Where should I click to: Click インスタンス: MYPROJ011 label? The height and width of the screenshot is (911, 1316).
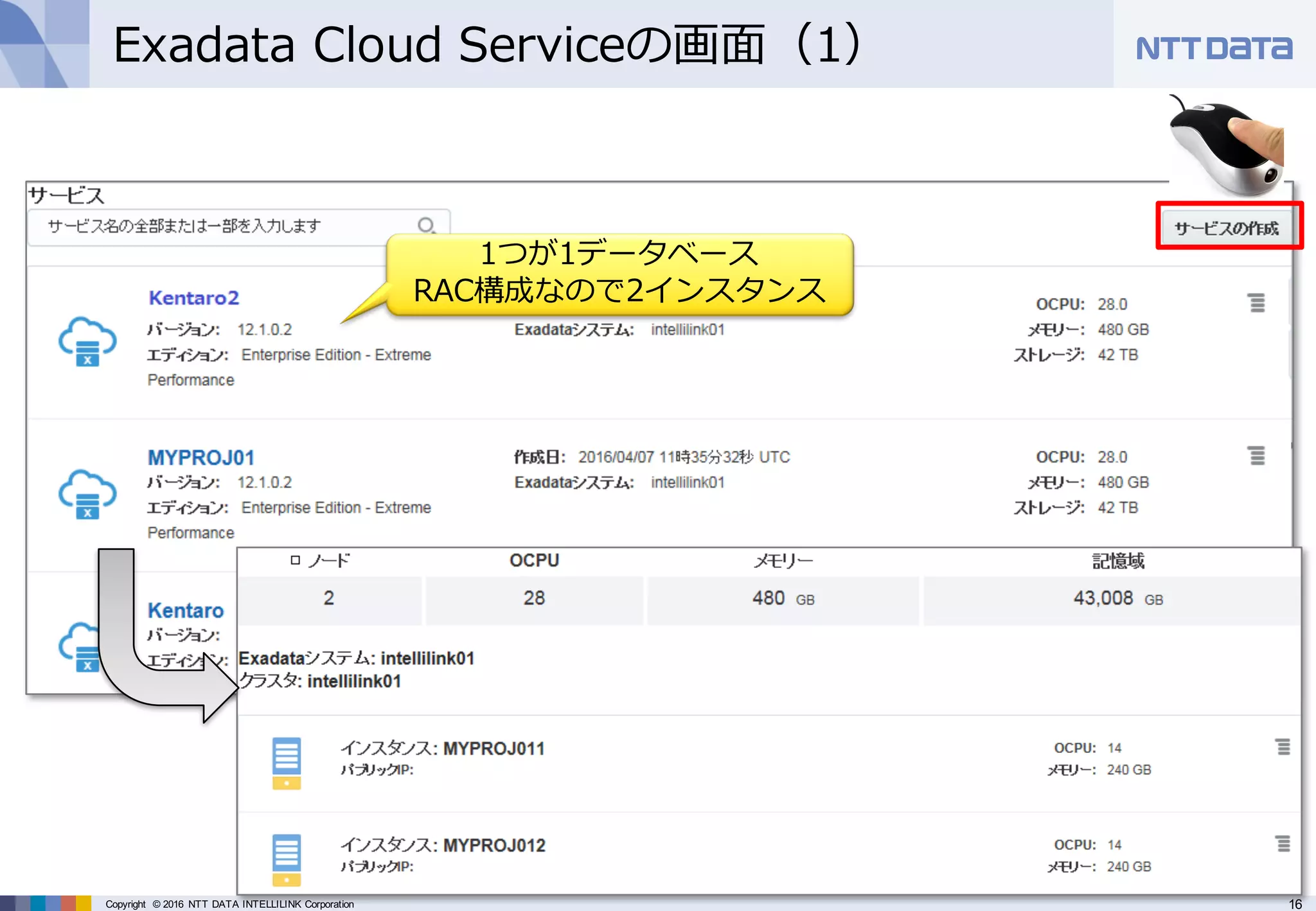(x=442, y=748)
